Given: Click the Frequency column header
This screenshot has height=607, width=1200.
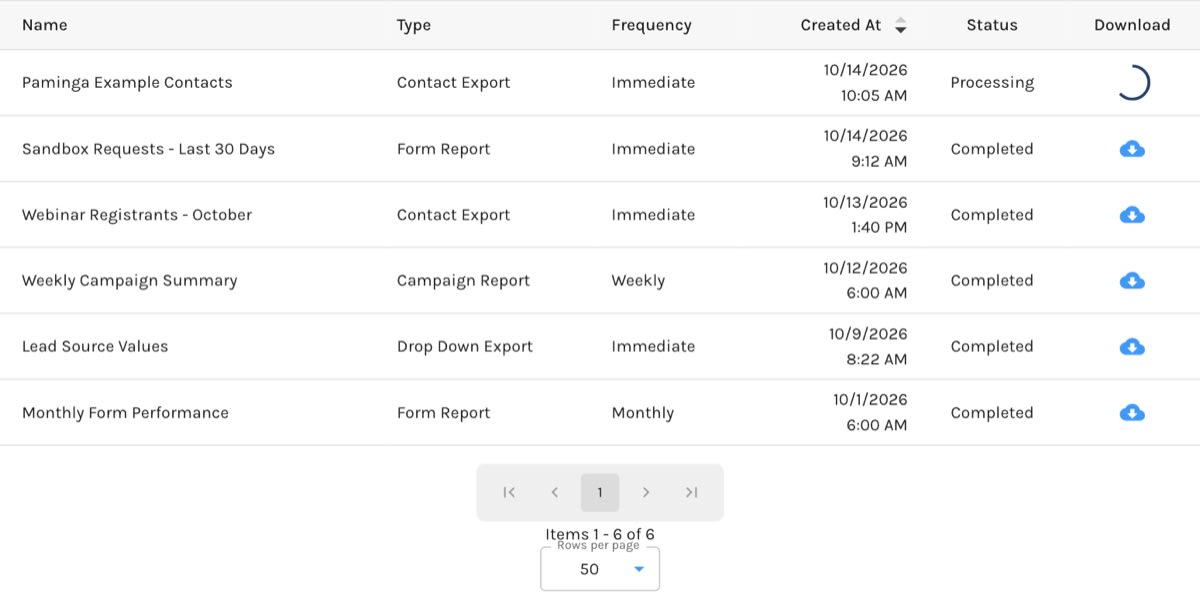Looking at the screenshot, I should click(x=651, y=25).
